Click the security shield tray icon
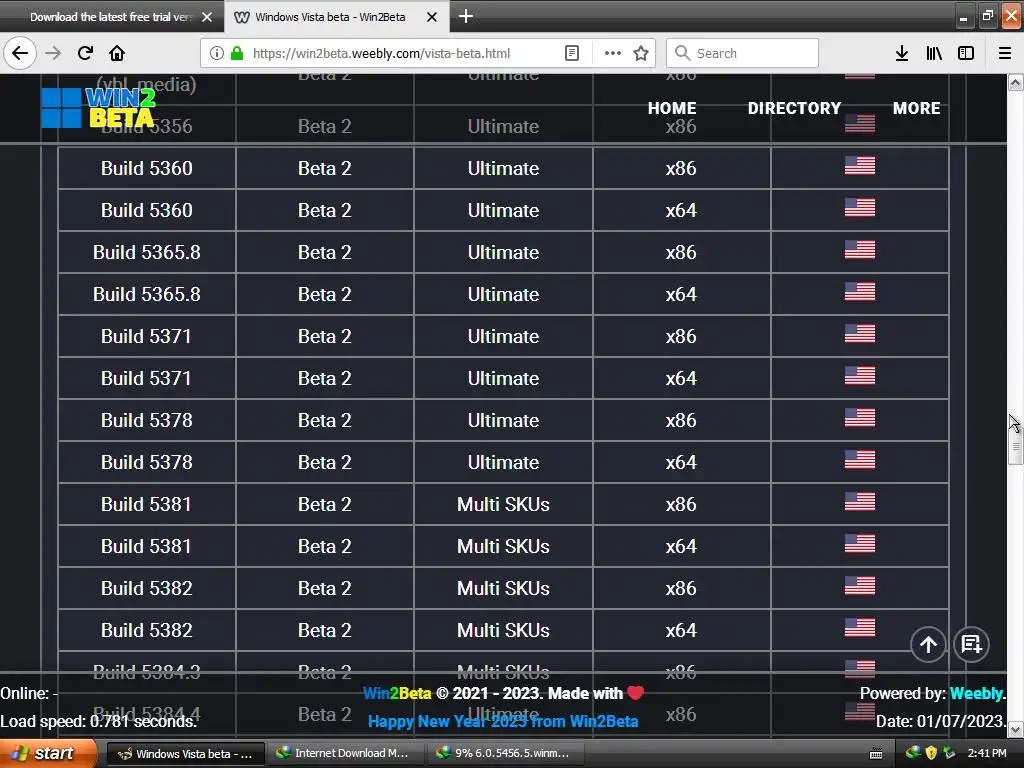 (x=931, y=754)
